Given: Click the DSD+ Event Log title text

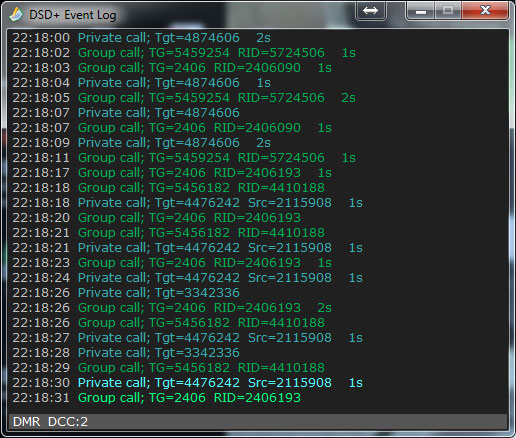Looking at the screenshot, I should point(73,15).
